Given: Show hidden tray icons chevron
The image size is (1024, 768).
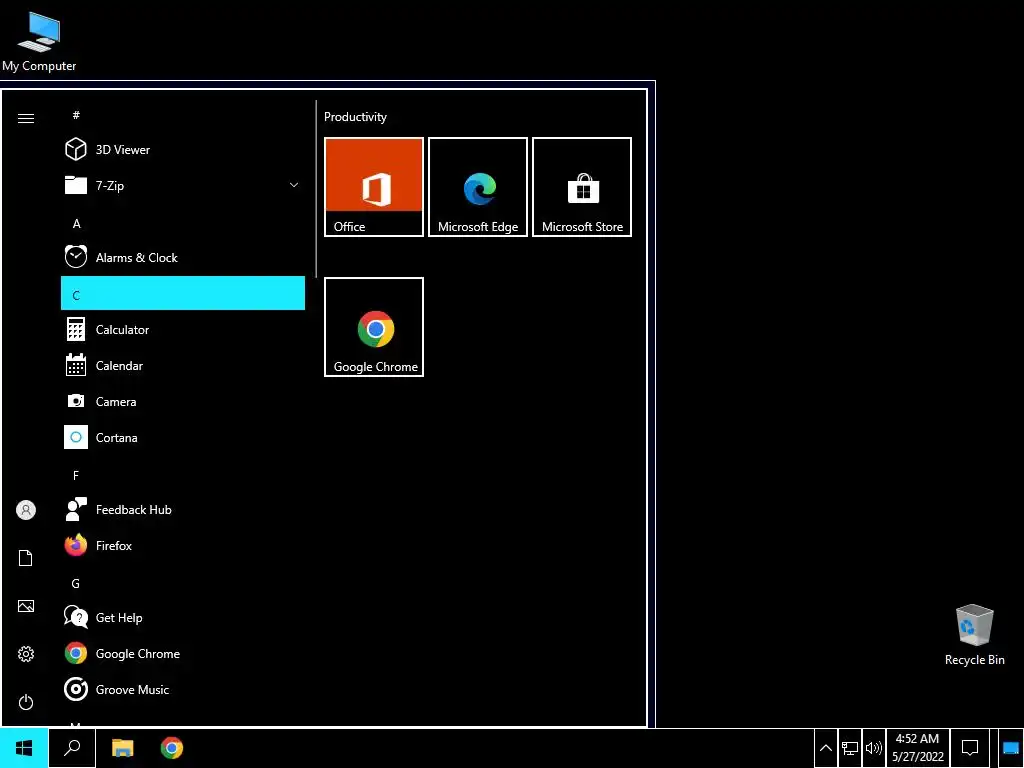Looking at the screenshot, I should coord(825,748).
